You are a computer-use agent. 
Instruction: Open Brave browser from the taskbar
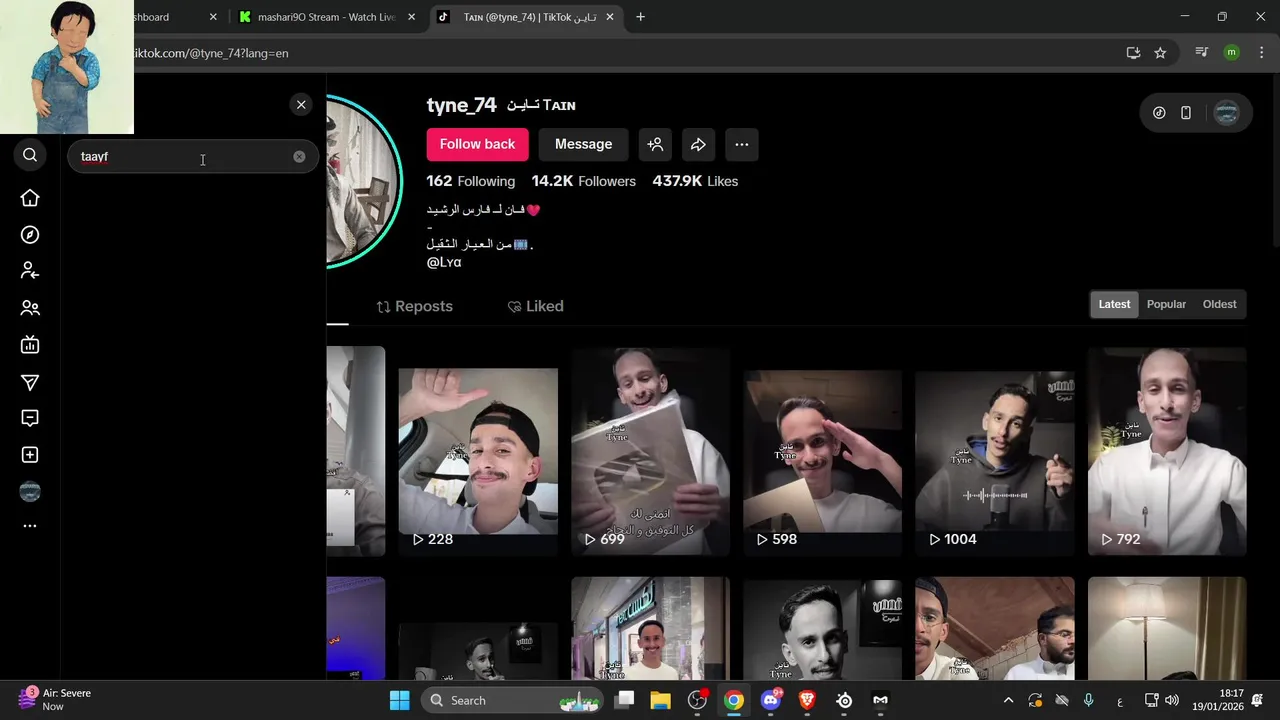pos(807,700)
